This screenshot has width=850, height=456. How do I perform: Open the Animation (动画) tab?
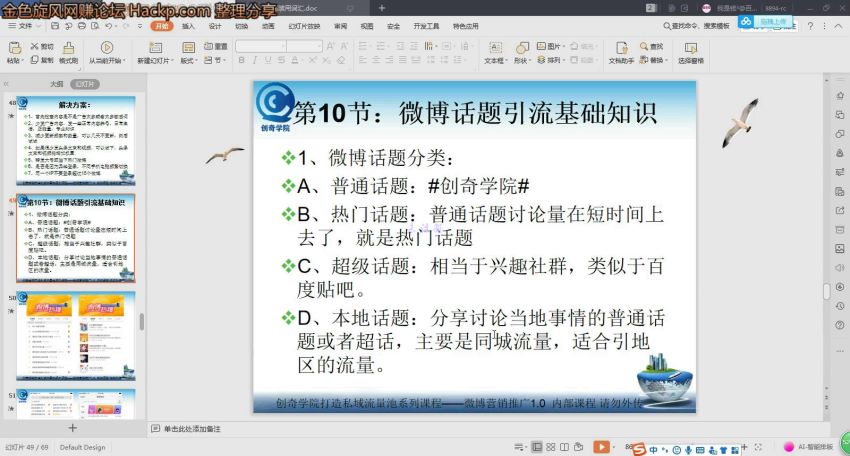click(x=268, y=26)
